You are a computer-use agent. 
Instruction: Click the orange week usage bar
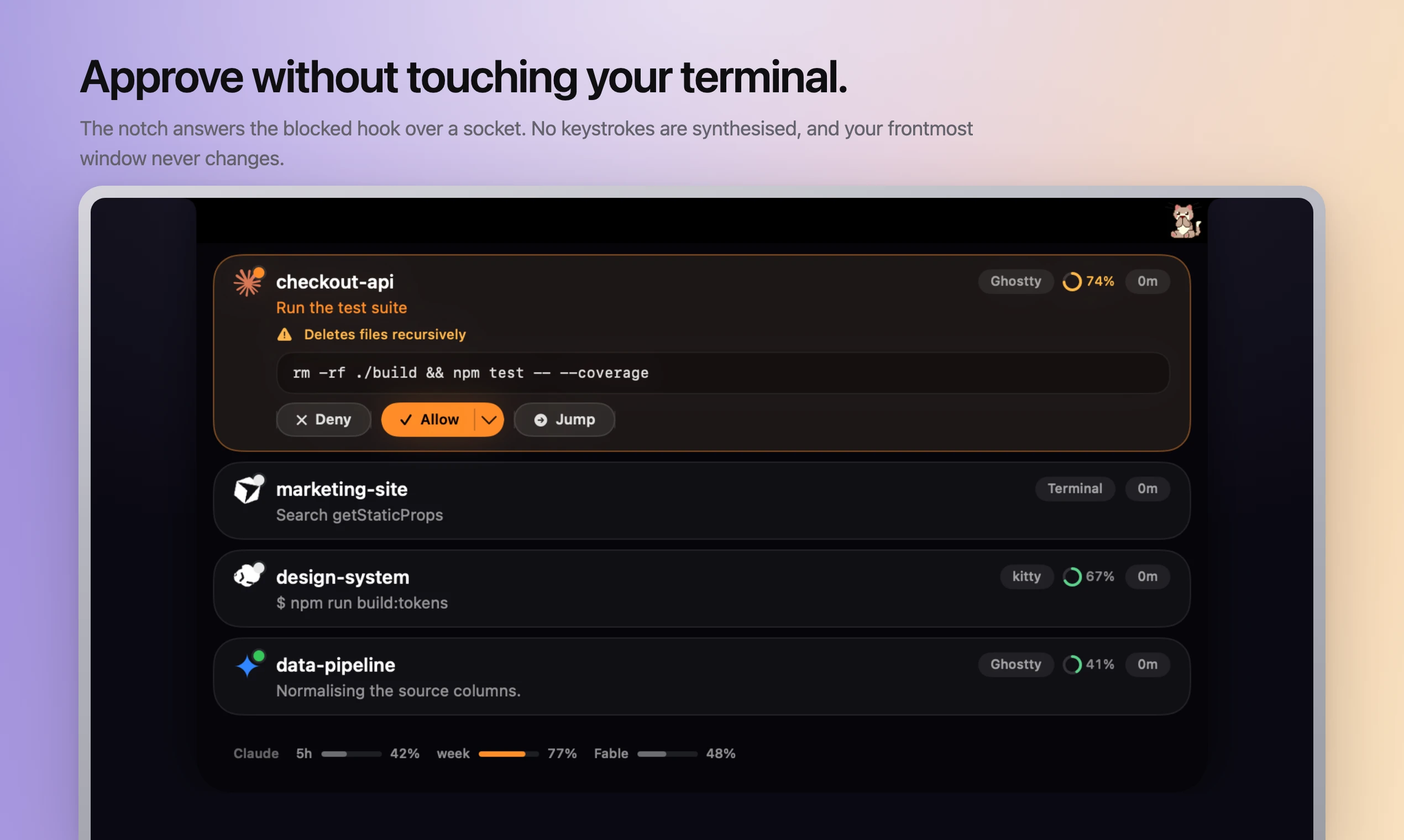tap(508, 753)
